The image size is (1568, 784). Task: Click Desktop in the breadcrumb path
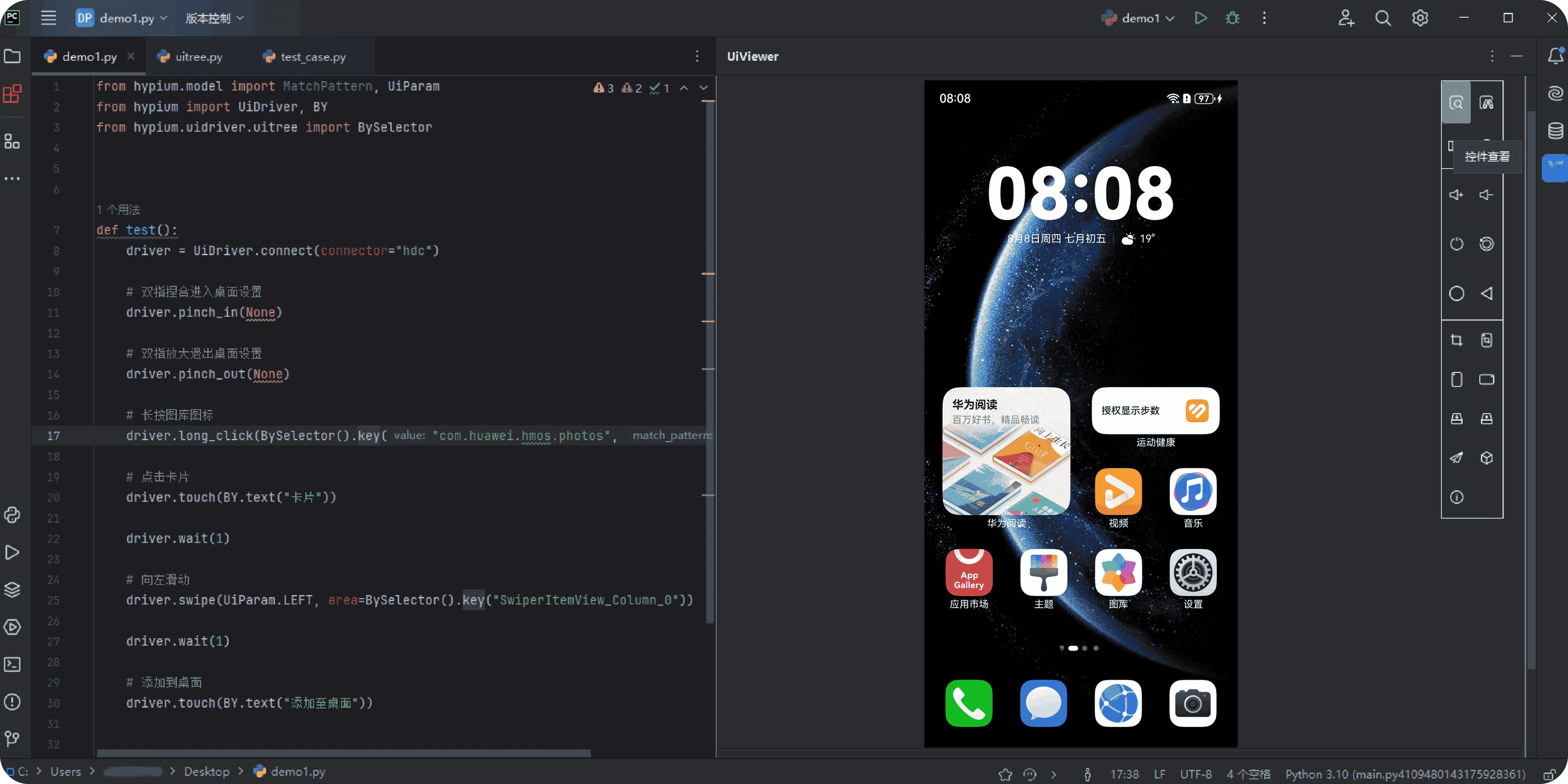click(x=207, y=771)
